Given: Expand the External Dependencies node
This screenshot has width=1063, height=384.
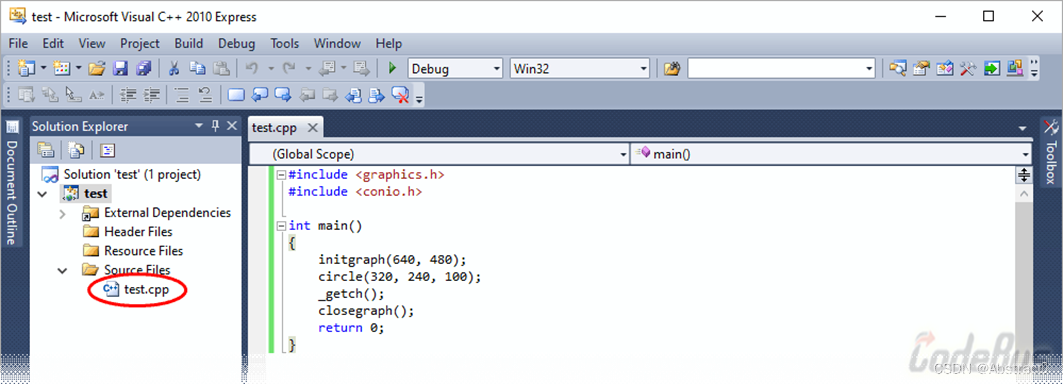Looking at the screenshot, I should coord(62,214).
